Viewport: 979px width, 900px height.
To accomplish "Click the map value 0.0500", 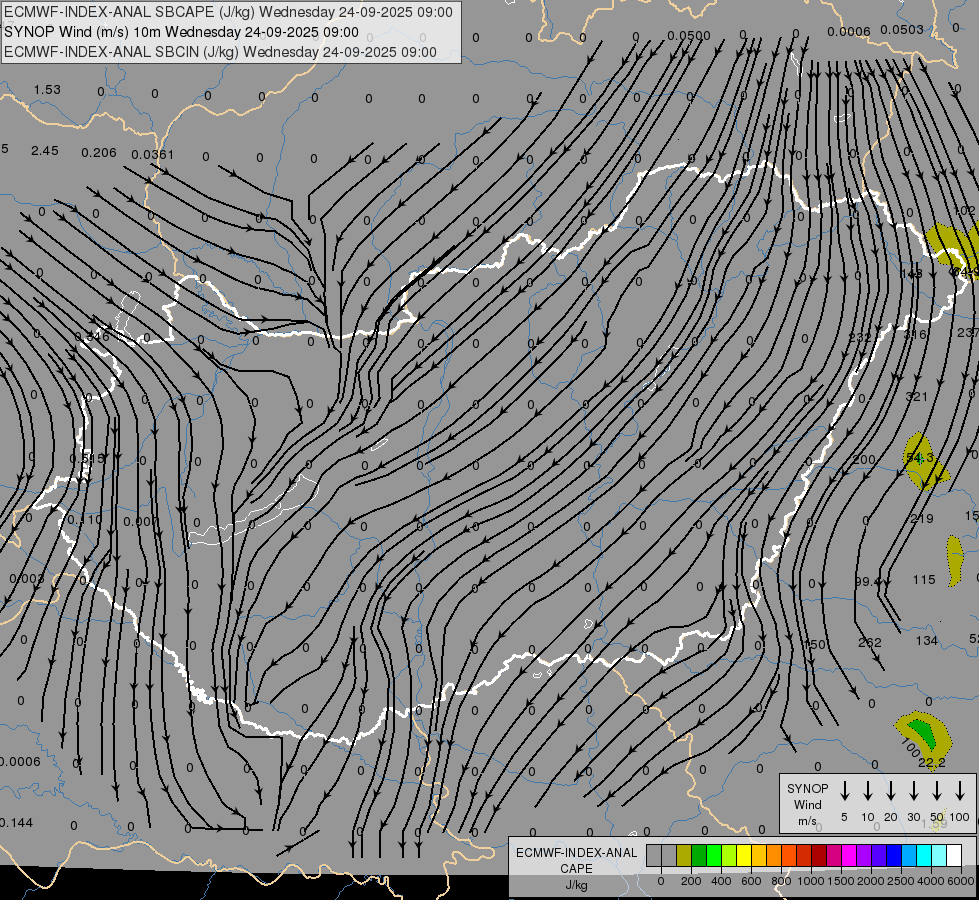I will (x=689, y=36).
